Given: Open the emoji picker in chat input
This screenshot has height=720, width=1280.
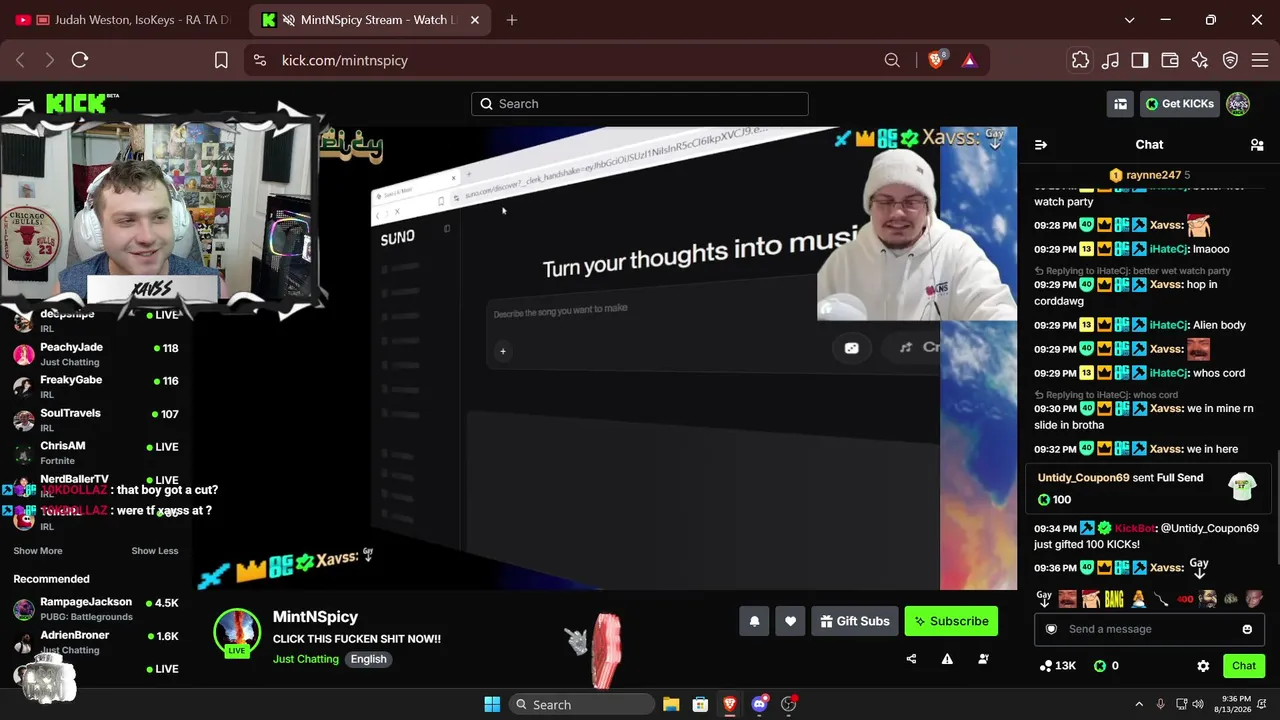Looking at the screenshot, I should [1247, 629].
